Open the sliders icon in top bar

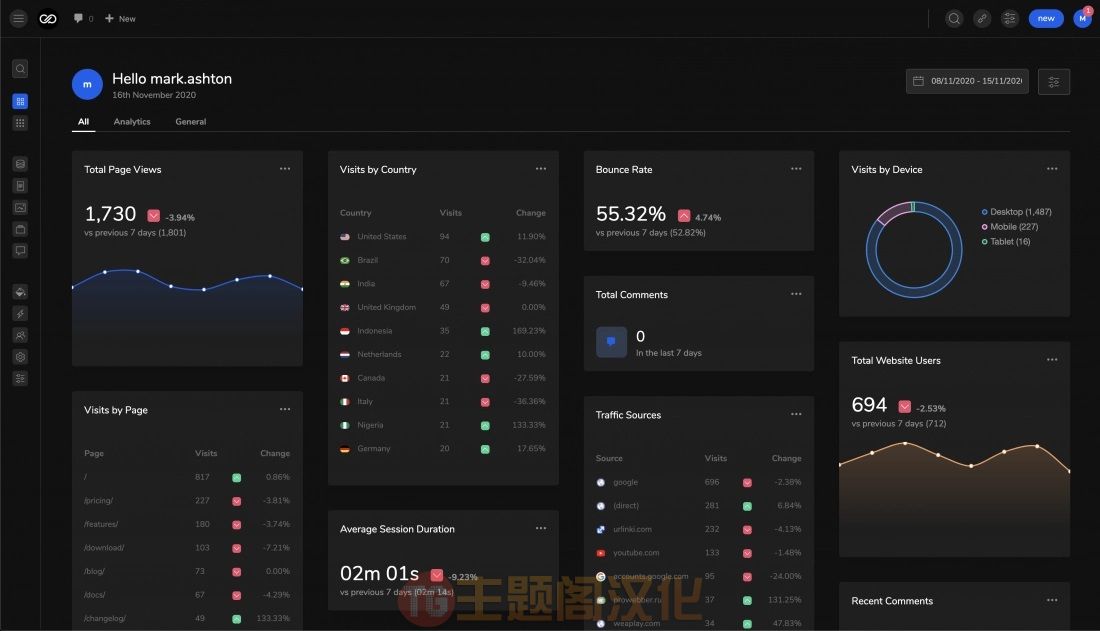pyautogui.click(x=1010, y=19)
